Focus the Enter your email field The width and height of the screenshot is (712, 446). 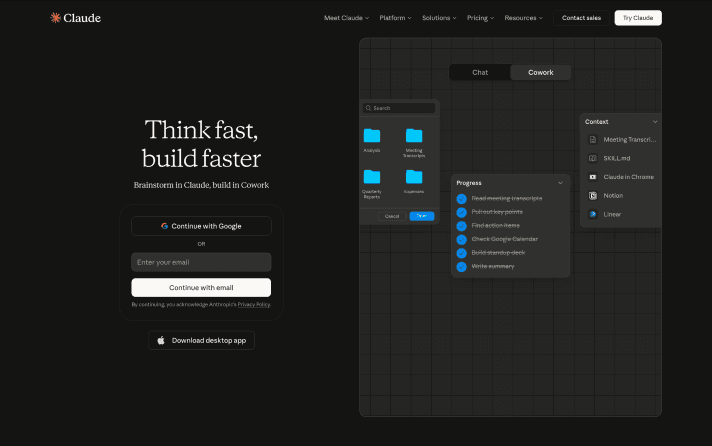pos(201,262)
